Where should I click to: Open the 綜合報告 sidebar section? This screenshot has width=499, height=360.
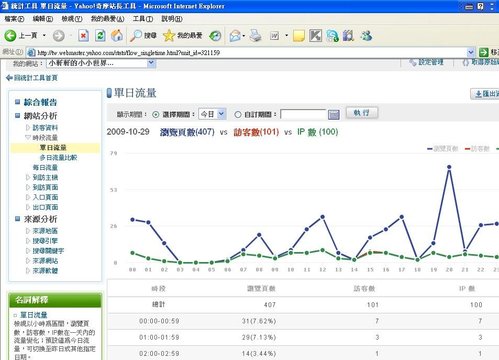click(x=40, y=102)
